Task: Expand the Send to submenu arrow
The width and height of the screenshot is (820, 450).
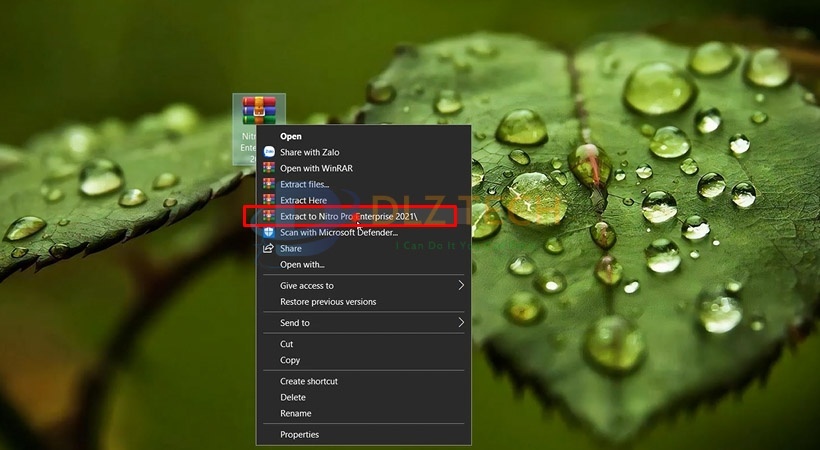Action: [461, 322]
